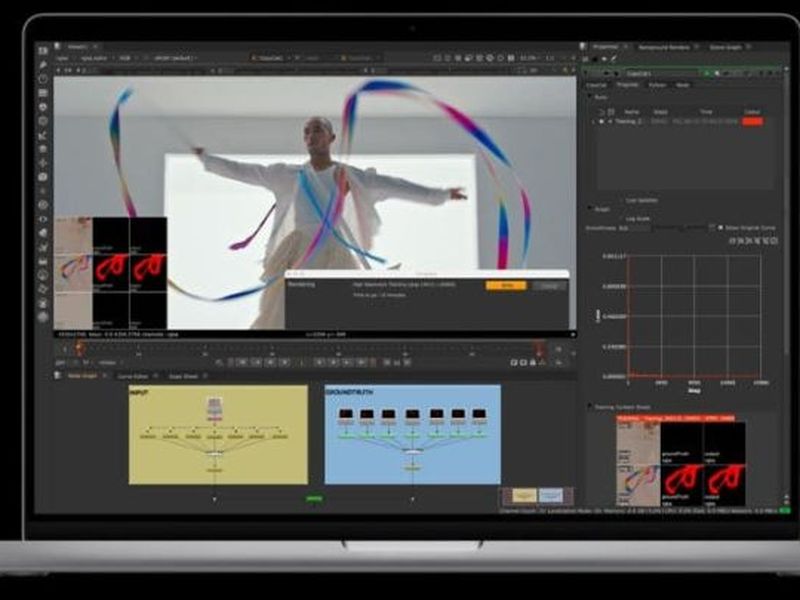Click the red Training run colour swatch
Image resolution: width=800 pixels, height=600 pixels.
coord(751,121)
